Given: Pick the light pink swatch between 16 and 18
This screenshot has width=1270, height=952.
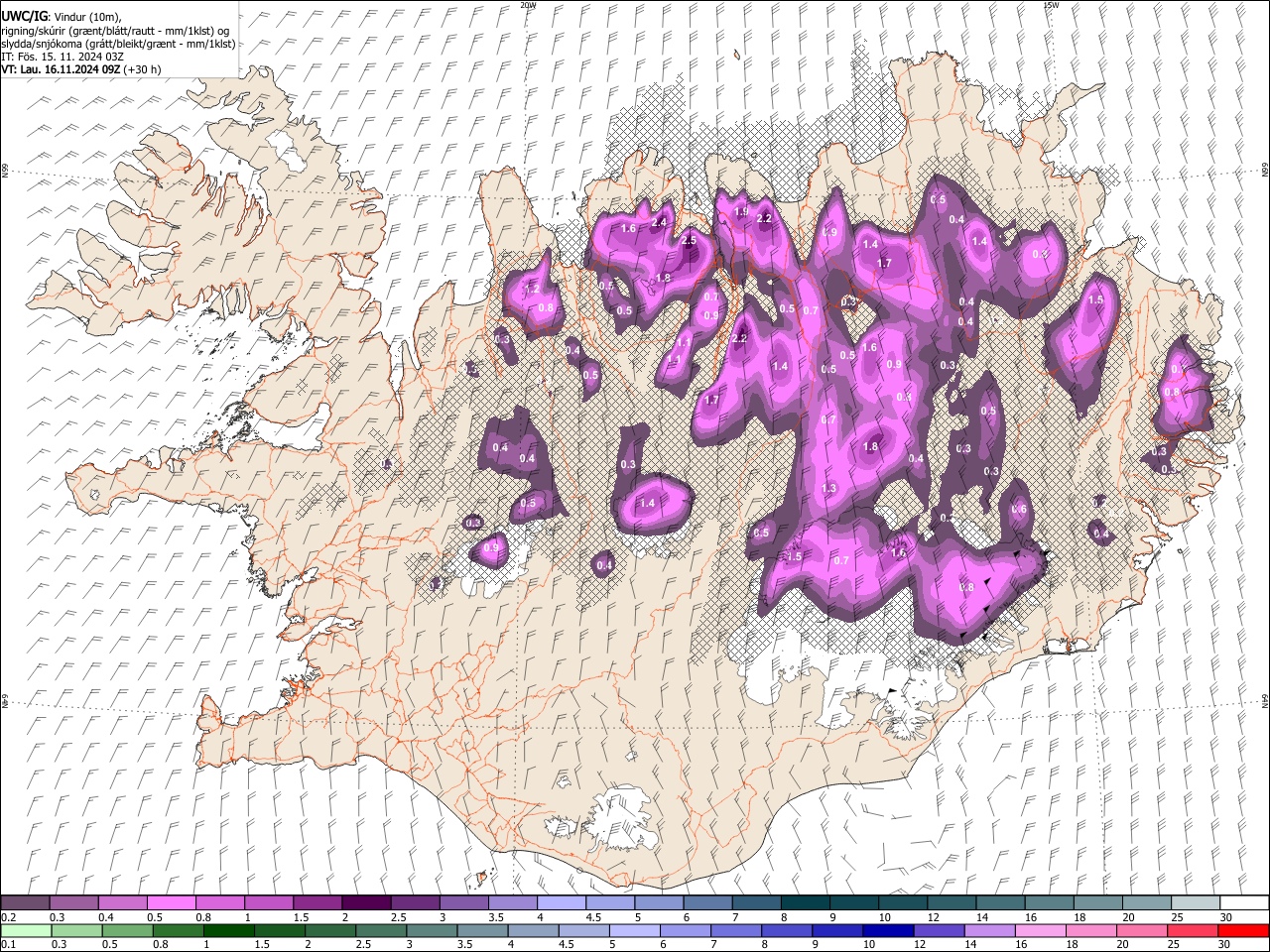Looking at the screenshot, I should 1040,930.
